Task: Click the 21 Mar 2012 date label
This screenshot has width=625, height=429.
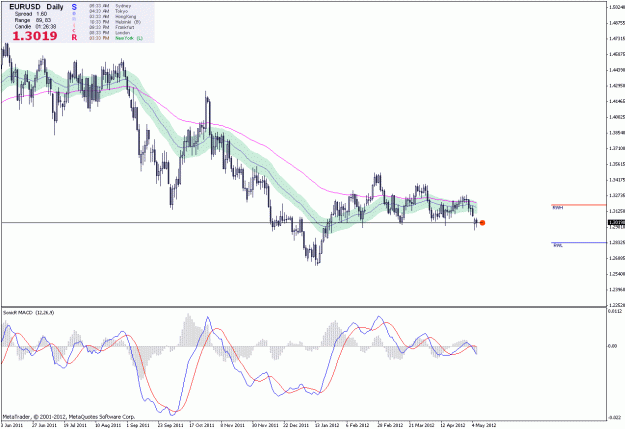Action: 421,425
